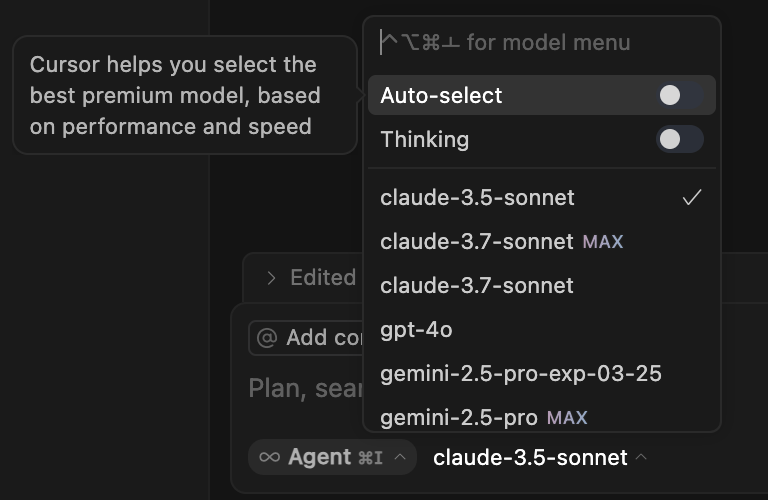Toggle the Auto-select switch
This screenshot has height=500, width=768.
point(680,96)
